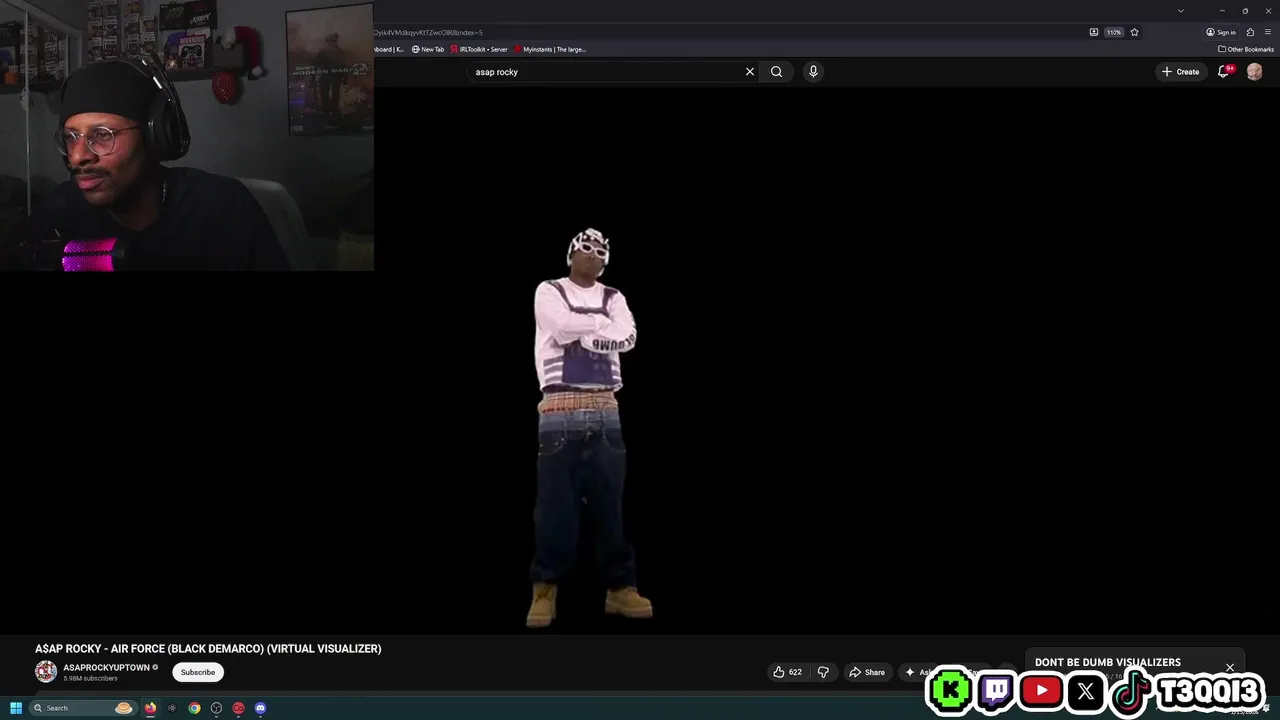The image size is (1280, 720).
Task: Open Discord from the taskbar
Action: click(260, 708)
